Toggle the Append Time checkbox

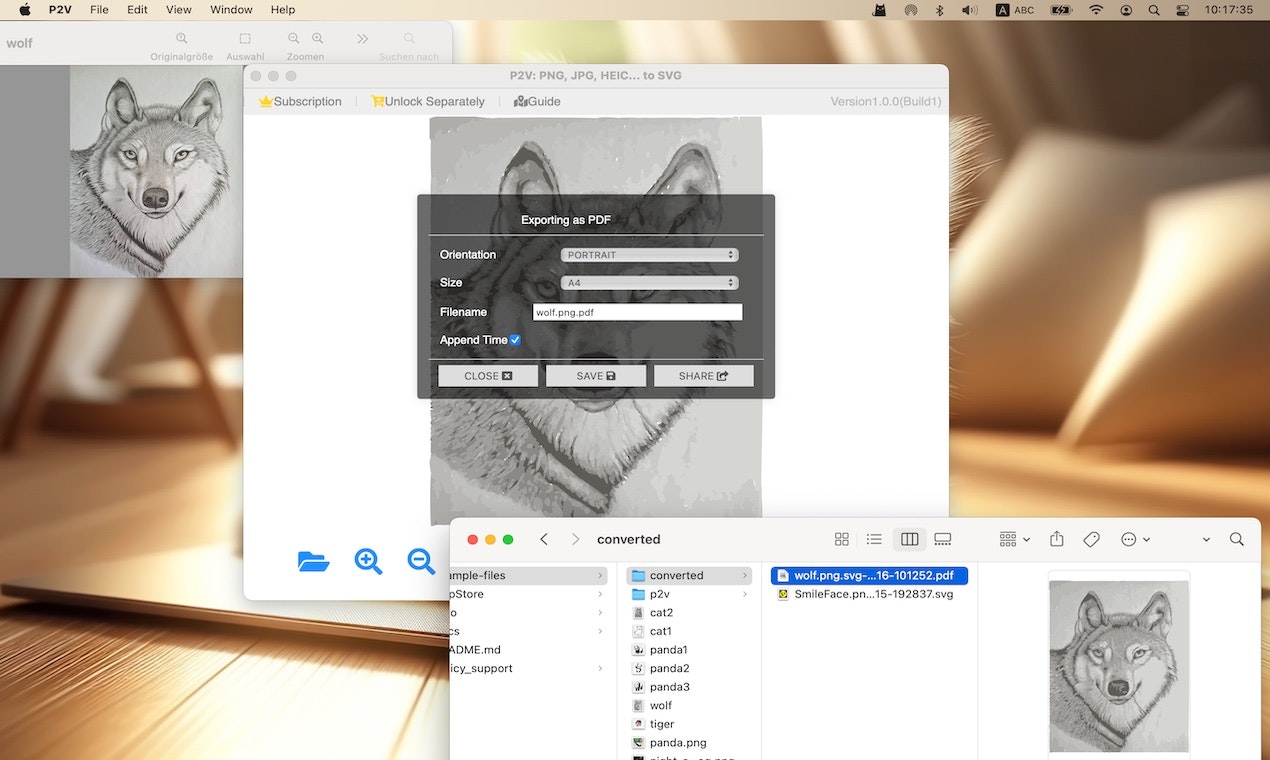pos(515,340)
